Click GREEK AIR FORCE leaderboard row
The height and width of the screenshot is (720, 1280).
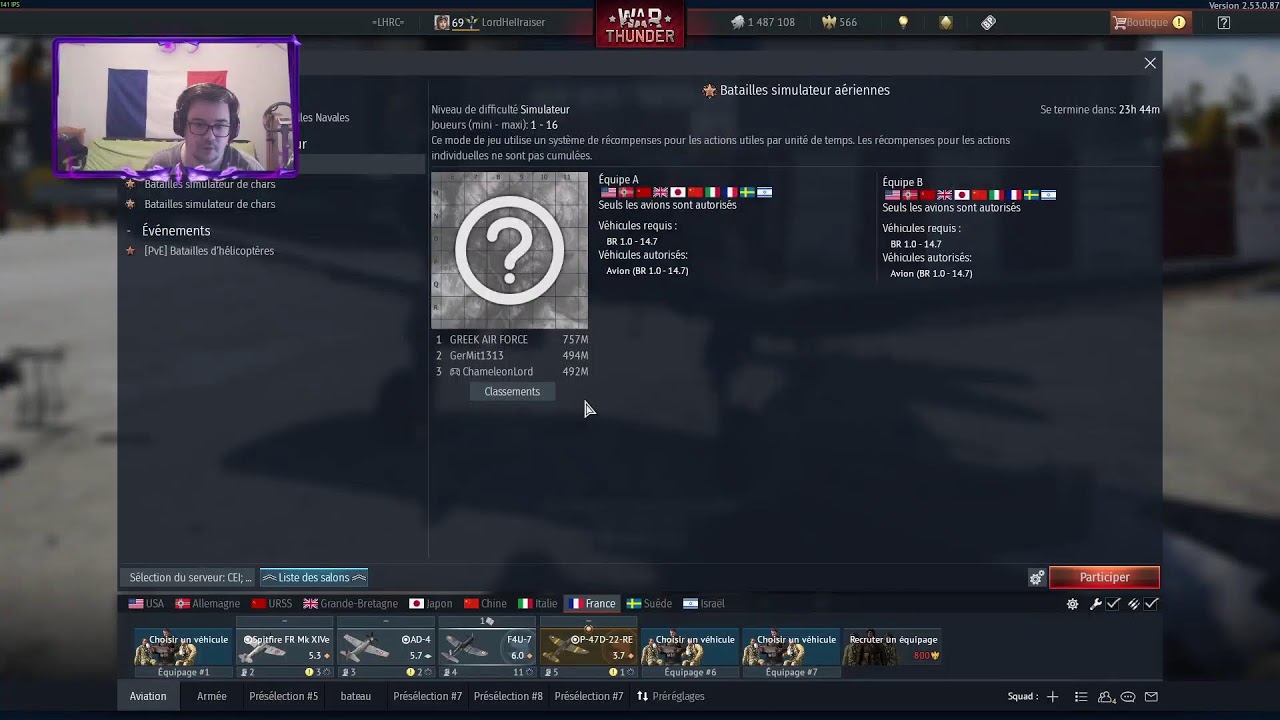click(511, 340)
